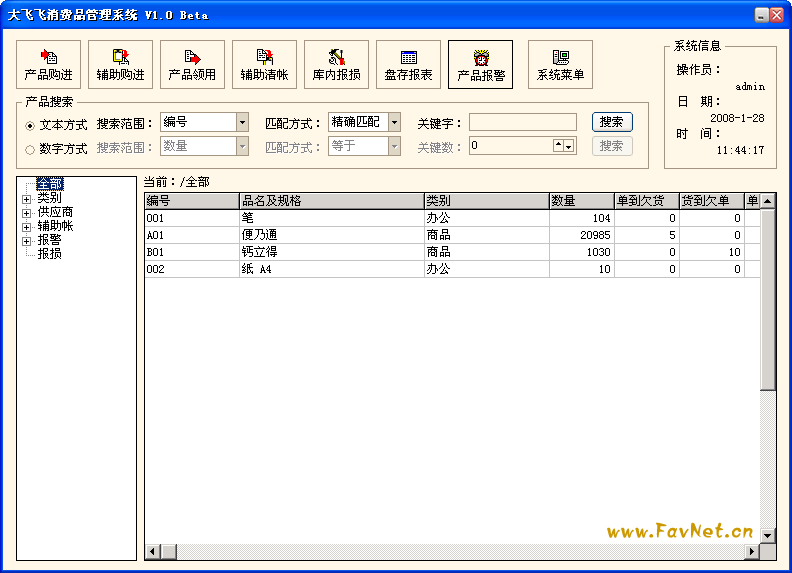This screenshot has width=792, height=573.
Task: Decrease 关键数 value with down spinner
Action: tap(569, 146)
